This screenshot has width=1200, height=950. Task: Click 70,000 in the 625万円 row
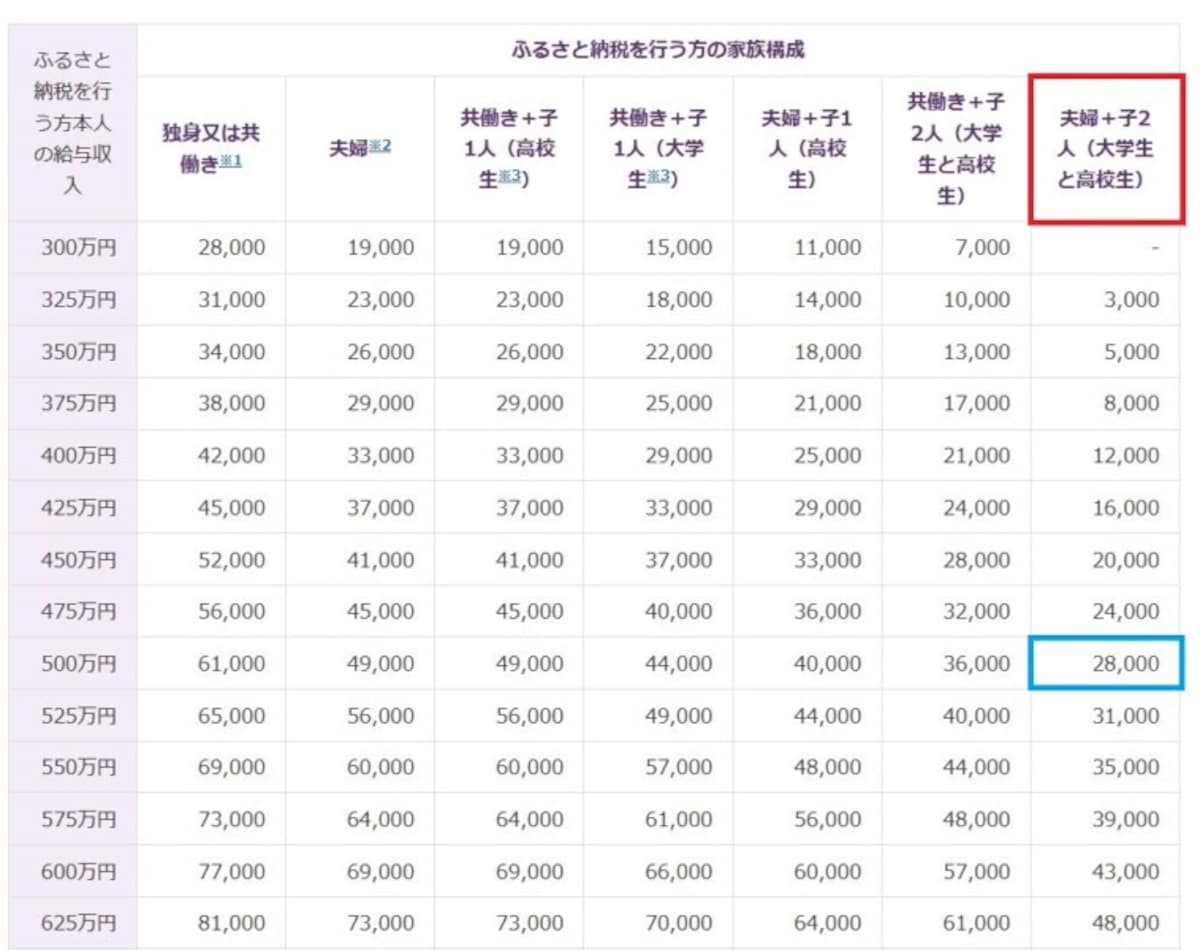tap(678, 924)
